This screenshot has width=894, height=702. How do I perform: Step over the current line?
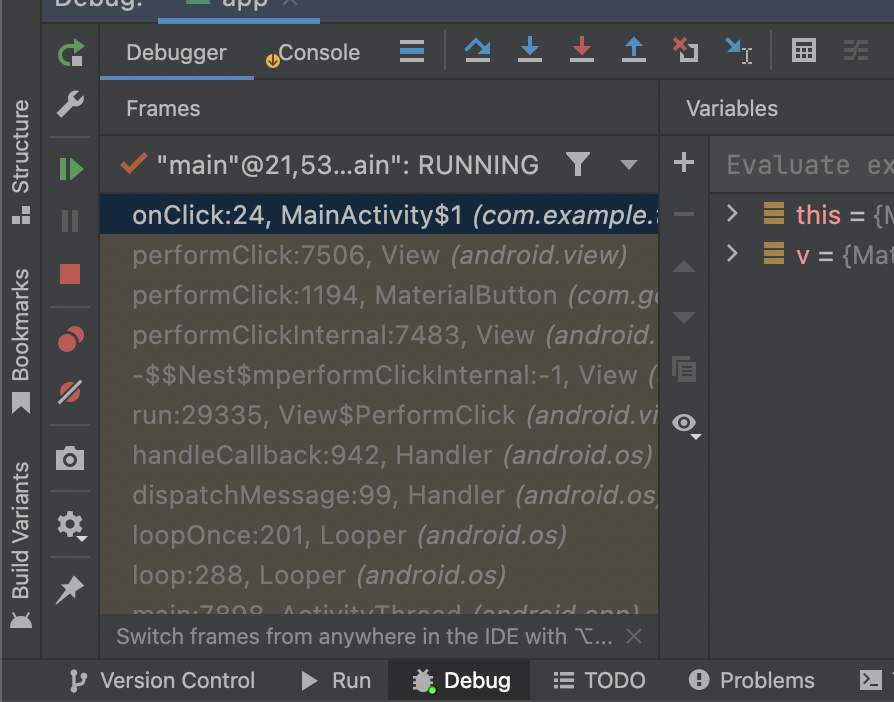coord(478,50)
